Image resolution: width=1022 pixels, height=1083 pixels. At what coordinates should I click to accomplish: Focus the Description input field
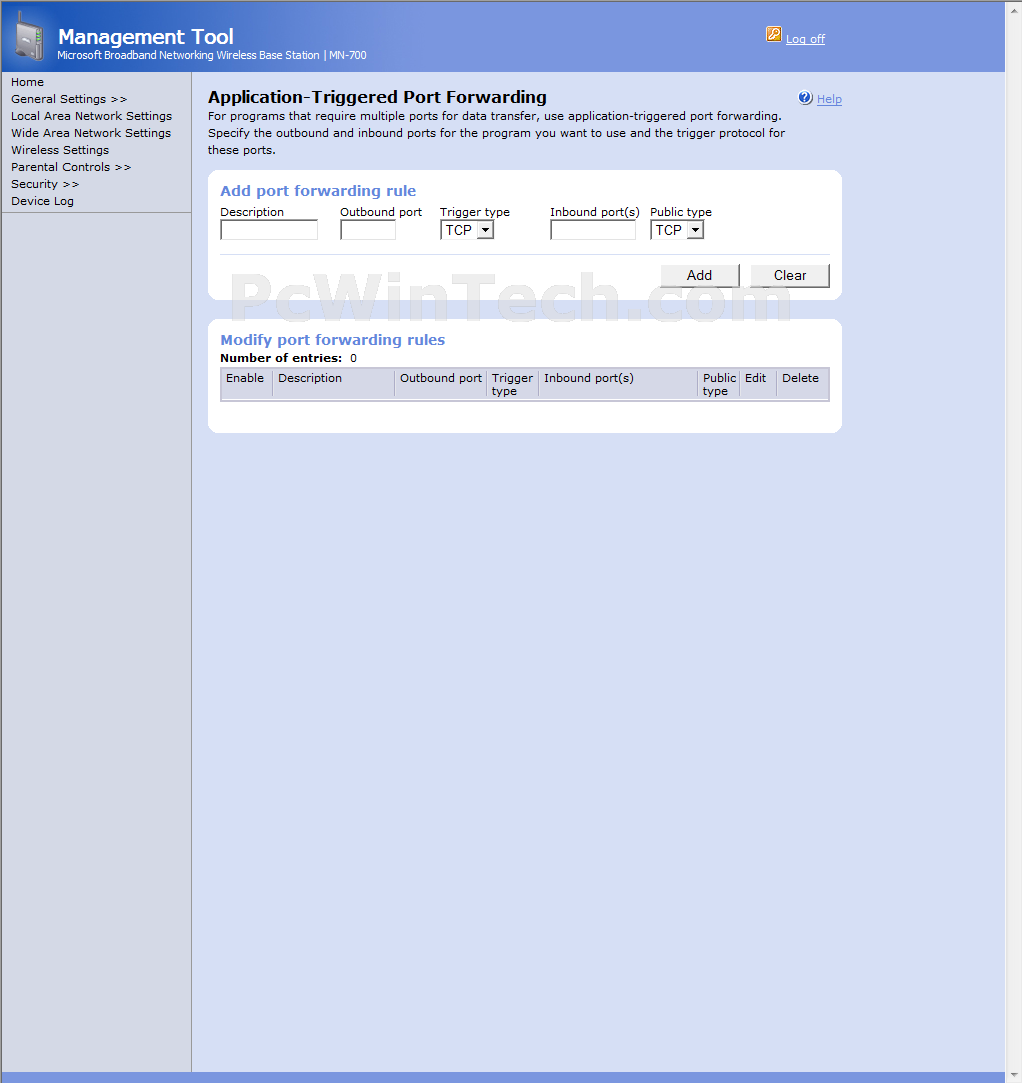(269, 230)
